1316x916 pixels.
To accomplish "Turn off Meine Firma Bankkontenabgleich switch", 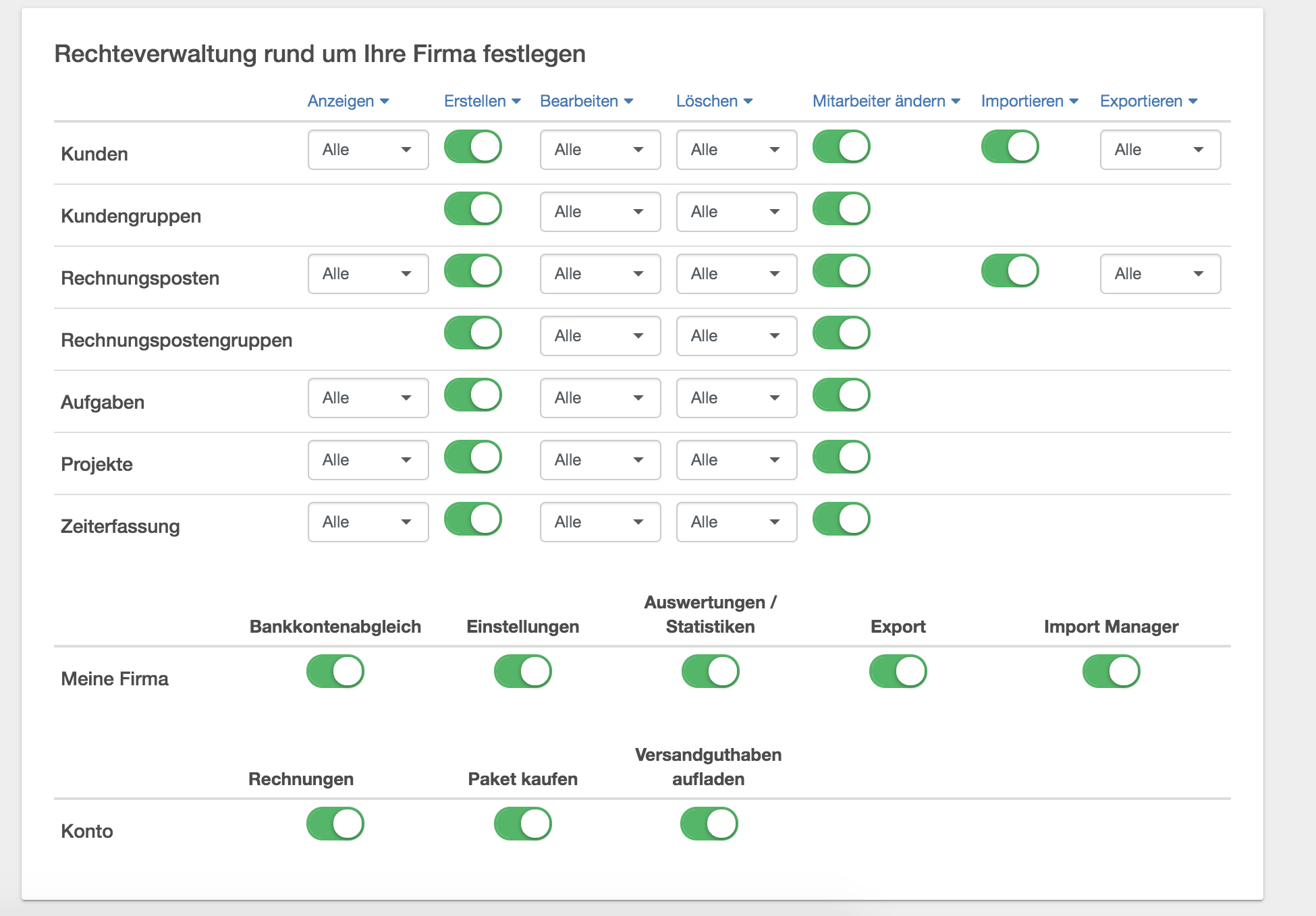I will point(335,672).
